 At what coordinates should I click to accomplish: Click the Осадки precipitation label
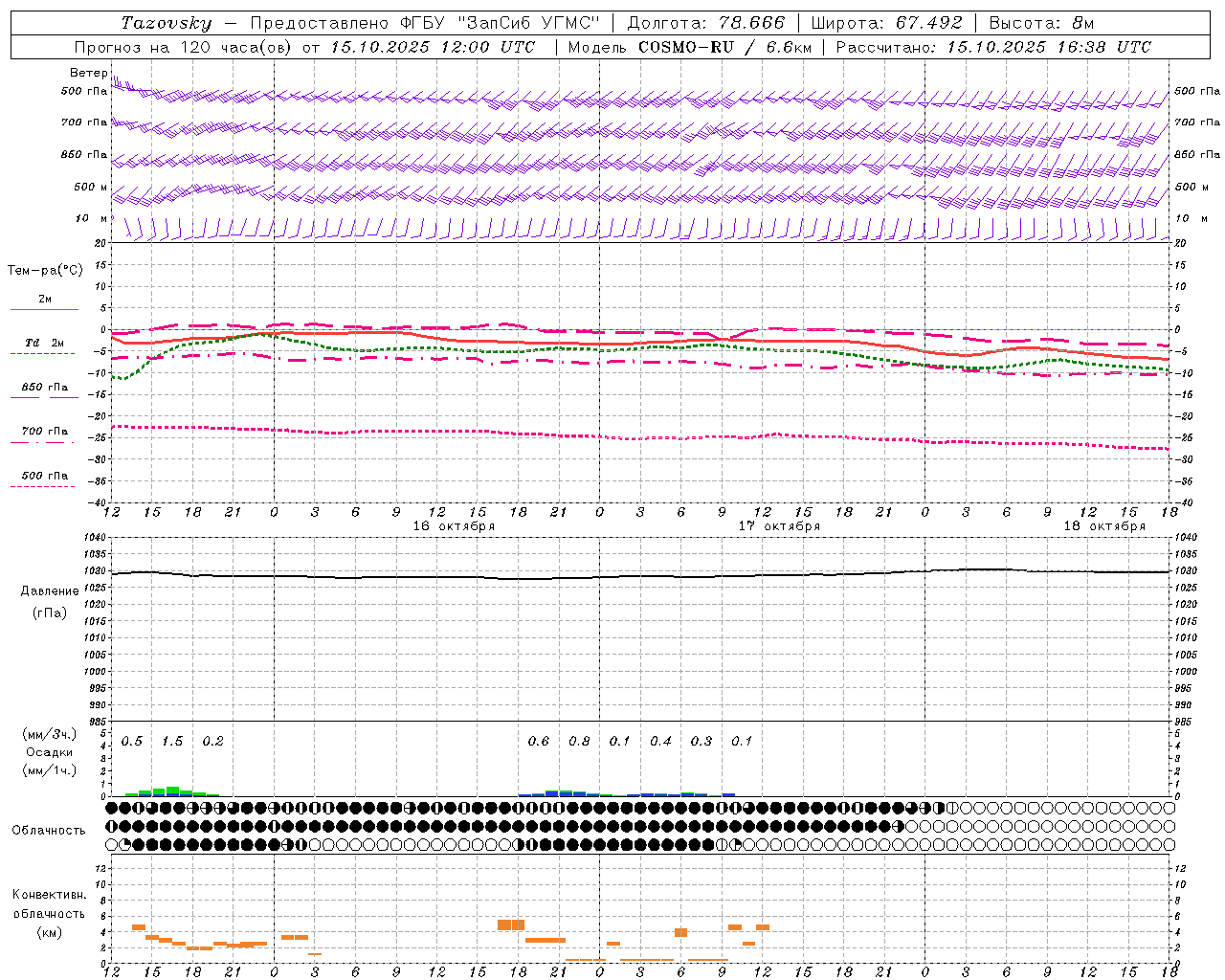pyautogui.click(x=50, y=752)
